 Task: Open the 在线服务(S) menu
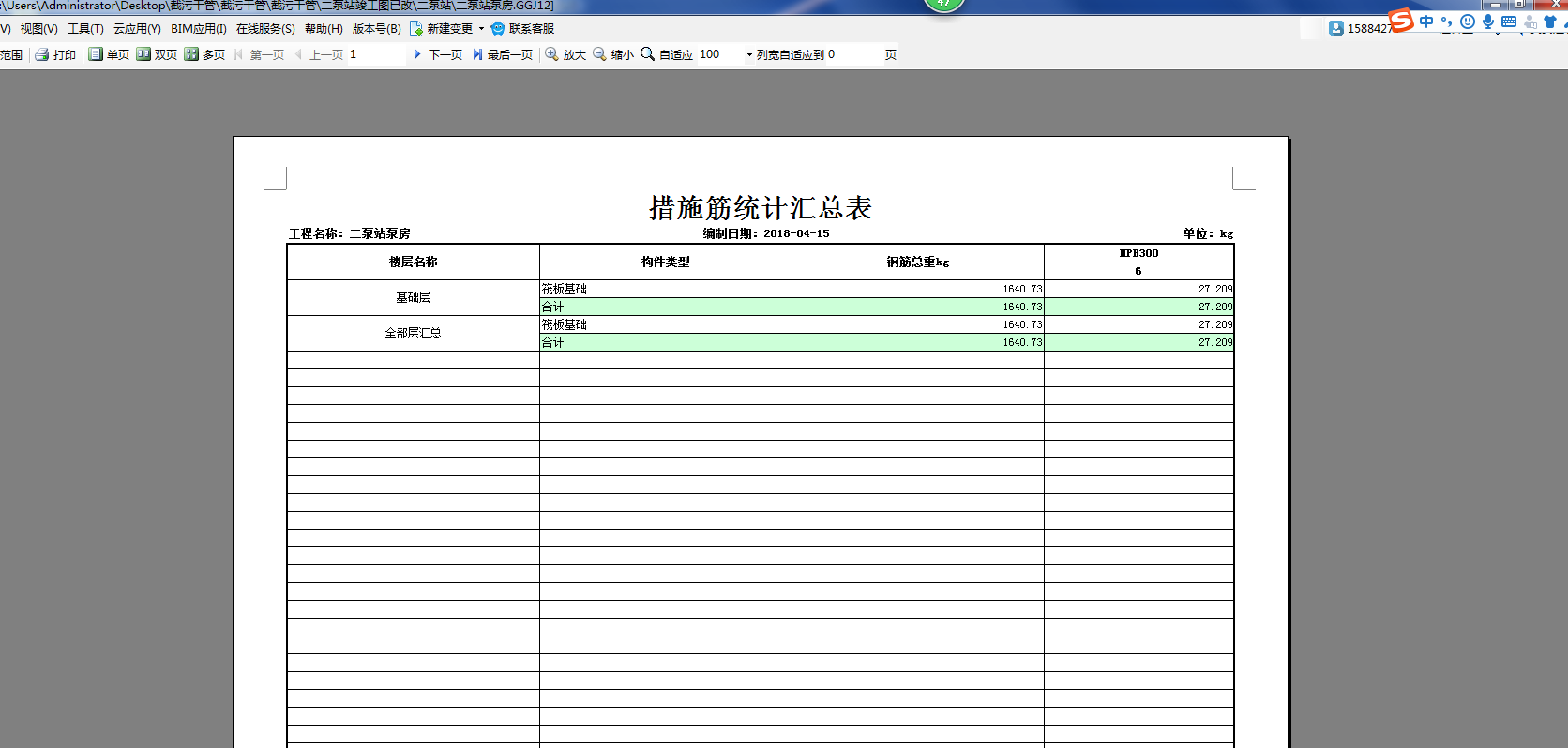tap(265, 29)
